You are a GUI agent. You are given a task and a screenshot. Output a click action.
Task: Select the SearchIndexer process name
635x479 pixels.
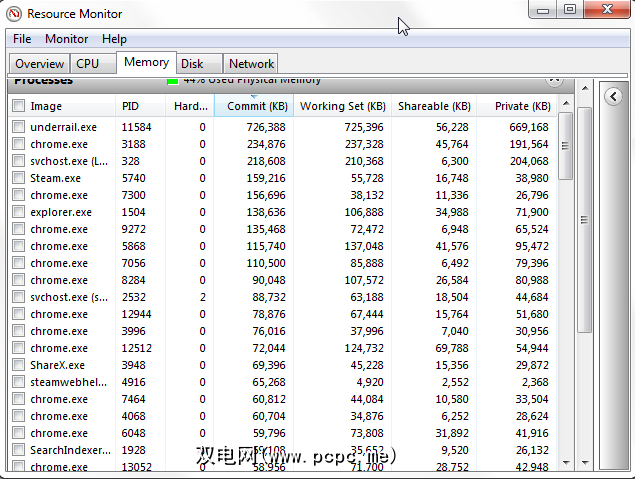70,450
